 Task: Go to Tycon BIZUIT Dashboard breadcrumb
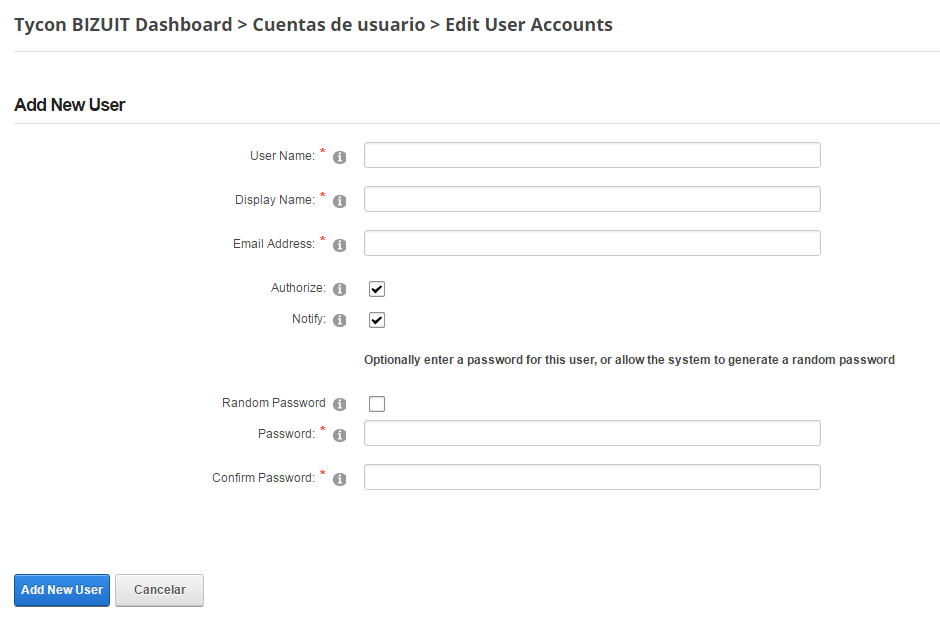(x=123, y=25)
